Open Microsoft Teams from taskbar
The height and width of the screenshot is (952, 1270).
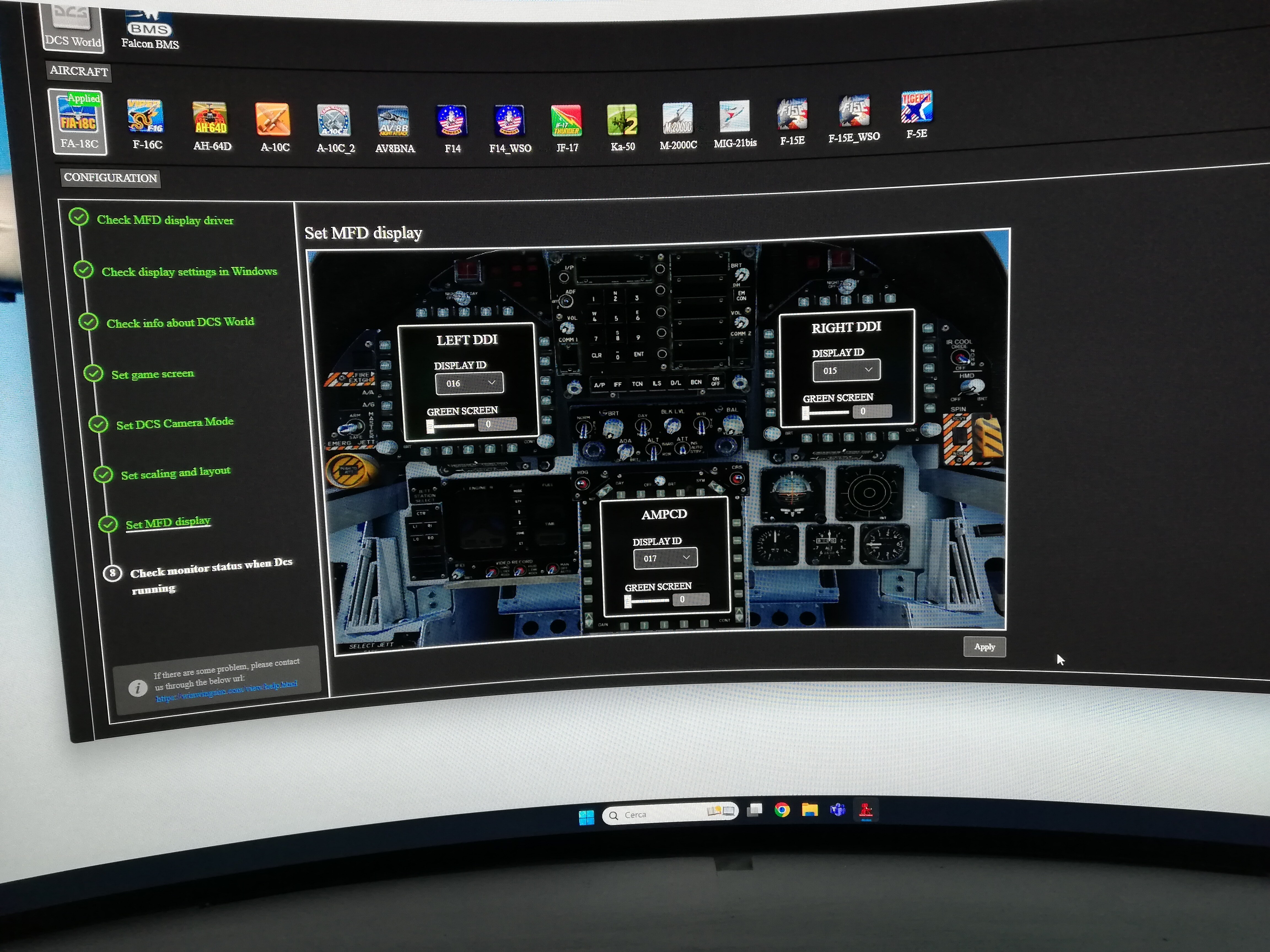coord(838,810)
